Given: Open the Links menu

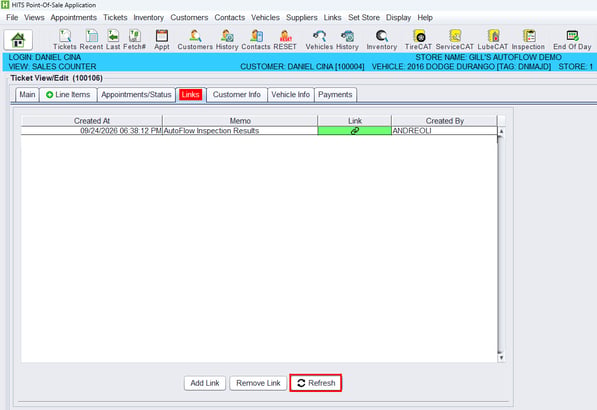Looking at the screenshot, I should pyautogui.click(x=332, y=18).
